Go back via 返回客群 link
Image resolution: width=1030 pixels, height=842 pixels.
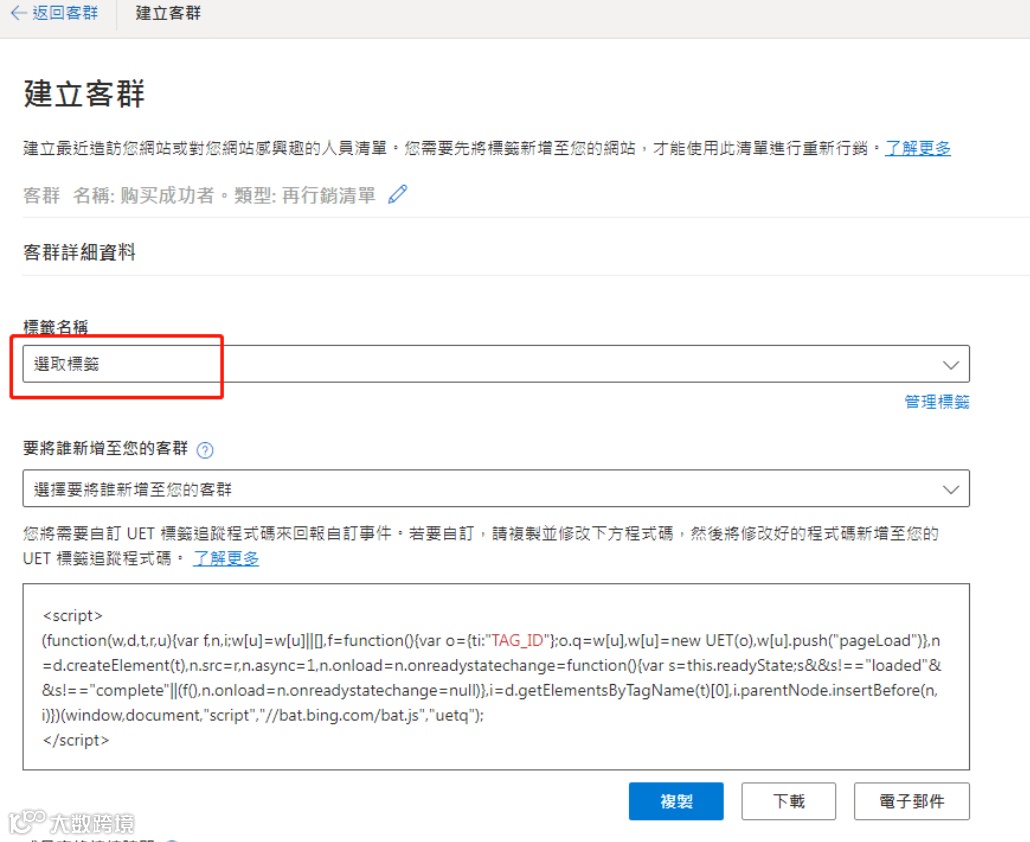click(x=64, y=13)
